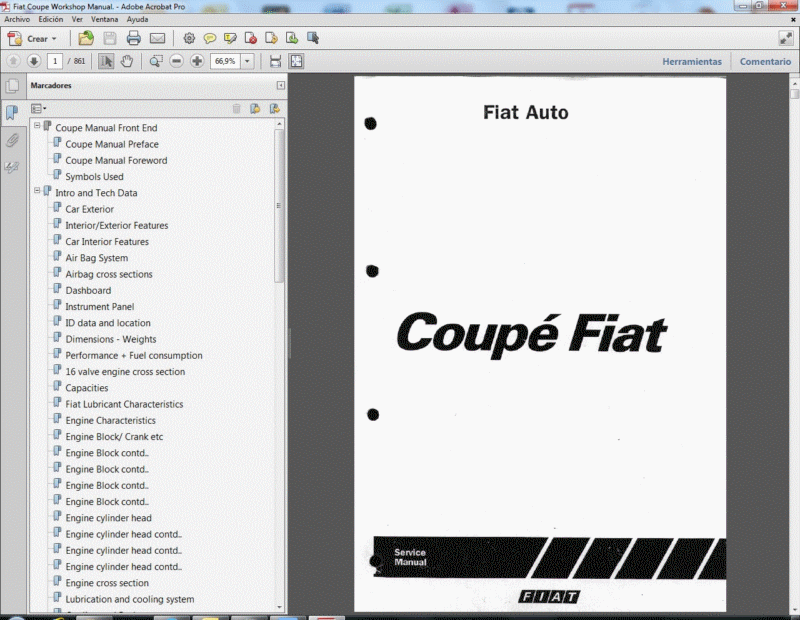
Task: Click the delete pages icon with red X
Action: pos(251,38)
